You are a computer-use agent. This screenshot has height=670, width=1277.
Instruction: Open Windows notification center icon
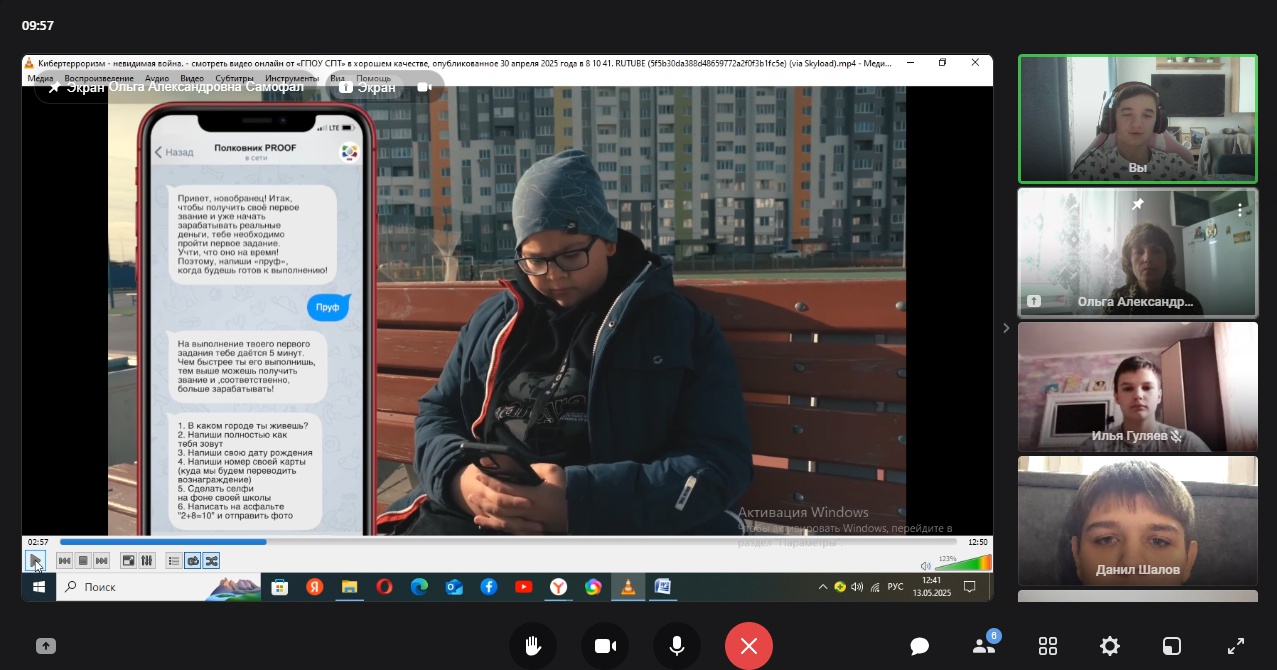(969, 587)
